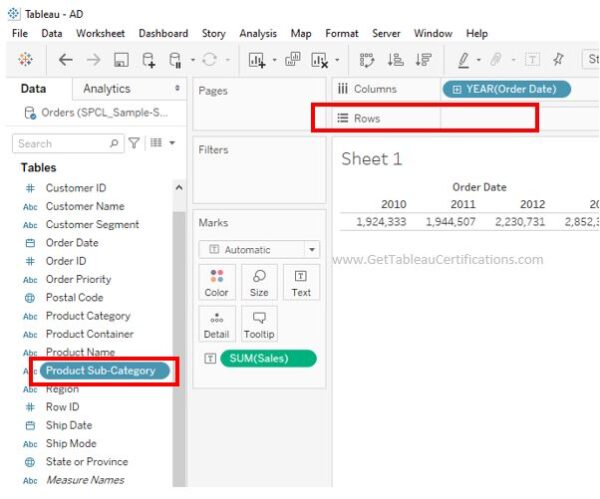This screenshot has width=600, height=499.
Task: Duplicate the sheet using the toolbar icon
Action: 293,59
